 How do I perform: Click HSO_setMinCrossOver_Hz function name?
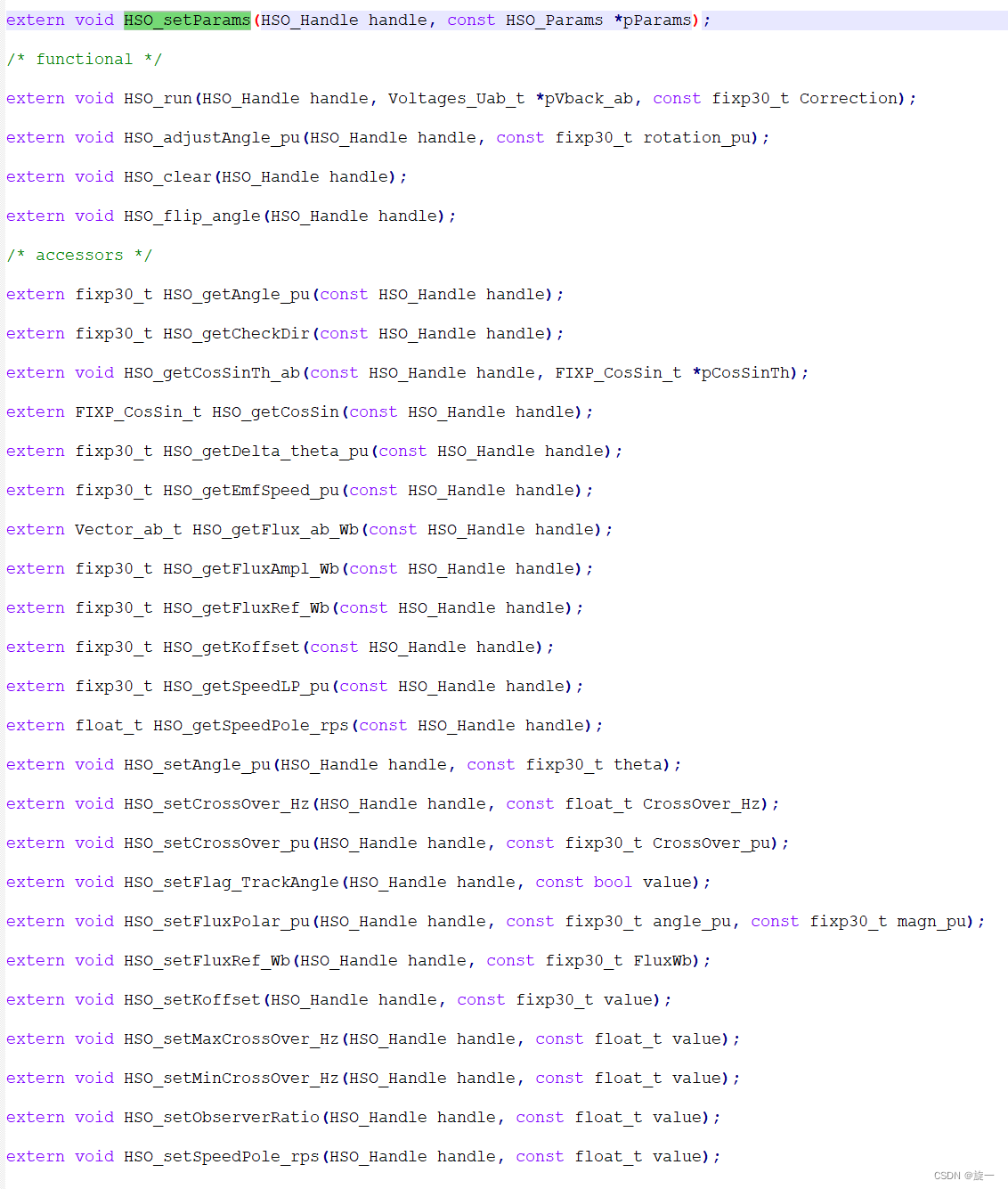point(232,1078)
